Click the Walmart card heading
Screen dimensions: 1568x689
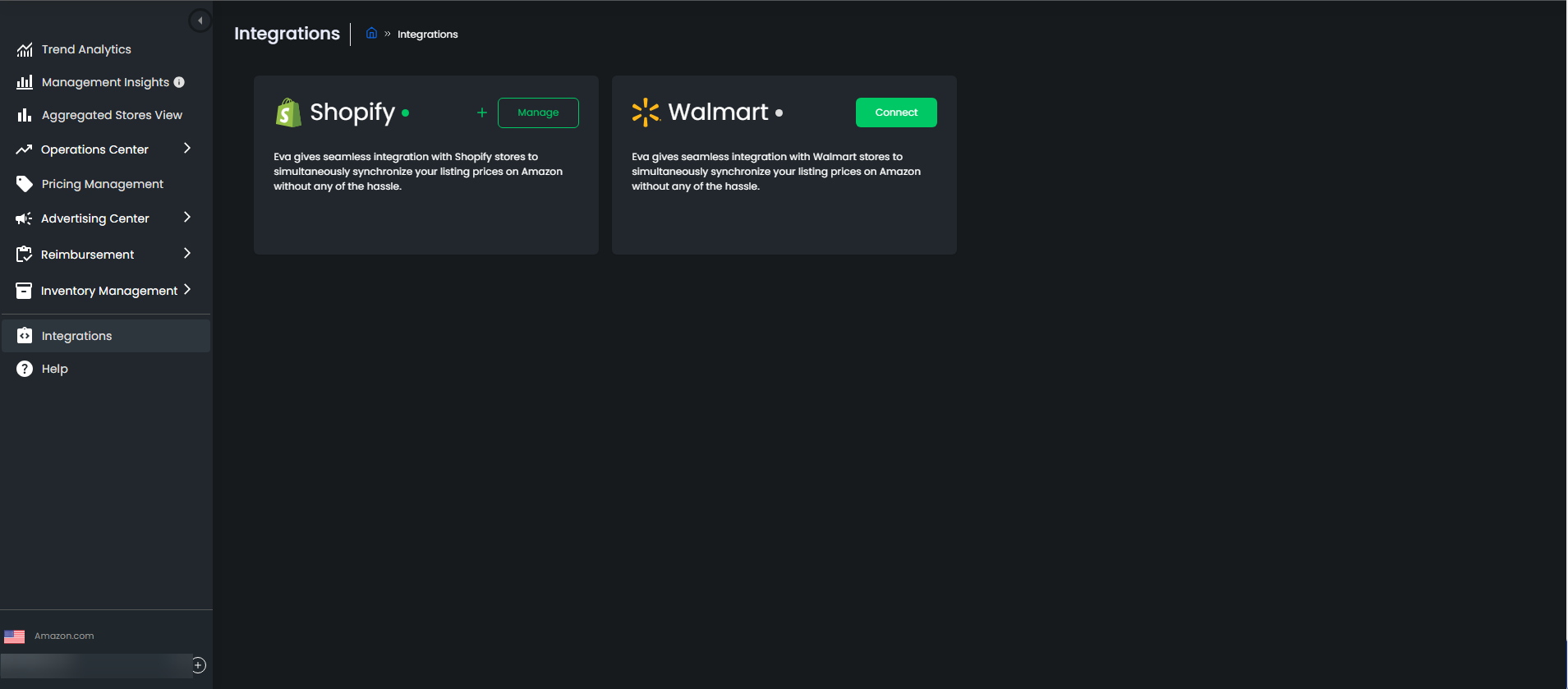718,112
